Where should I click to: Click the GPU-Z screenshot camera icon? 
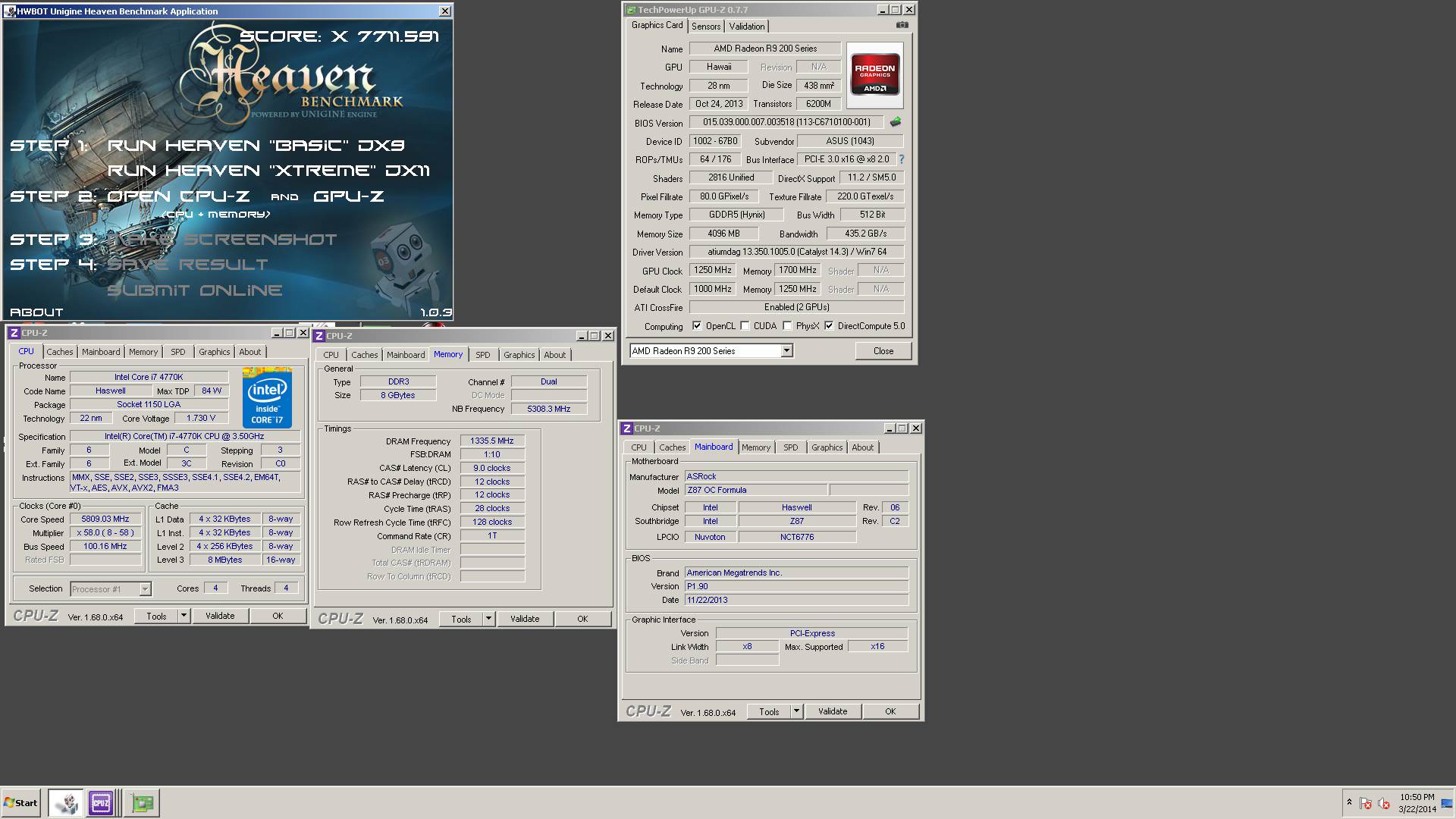coord(902,25)
